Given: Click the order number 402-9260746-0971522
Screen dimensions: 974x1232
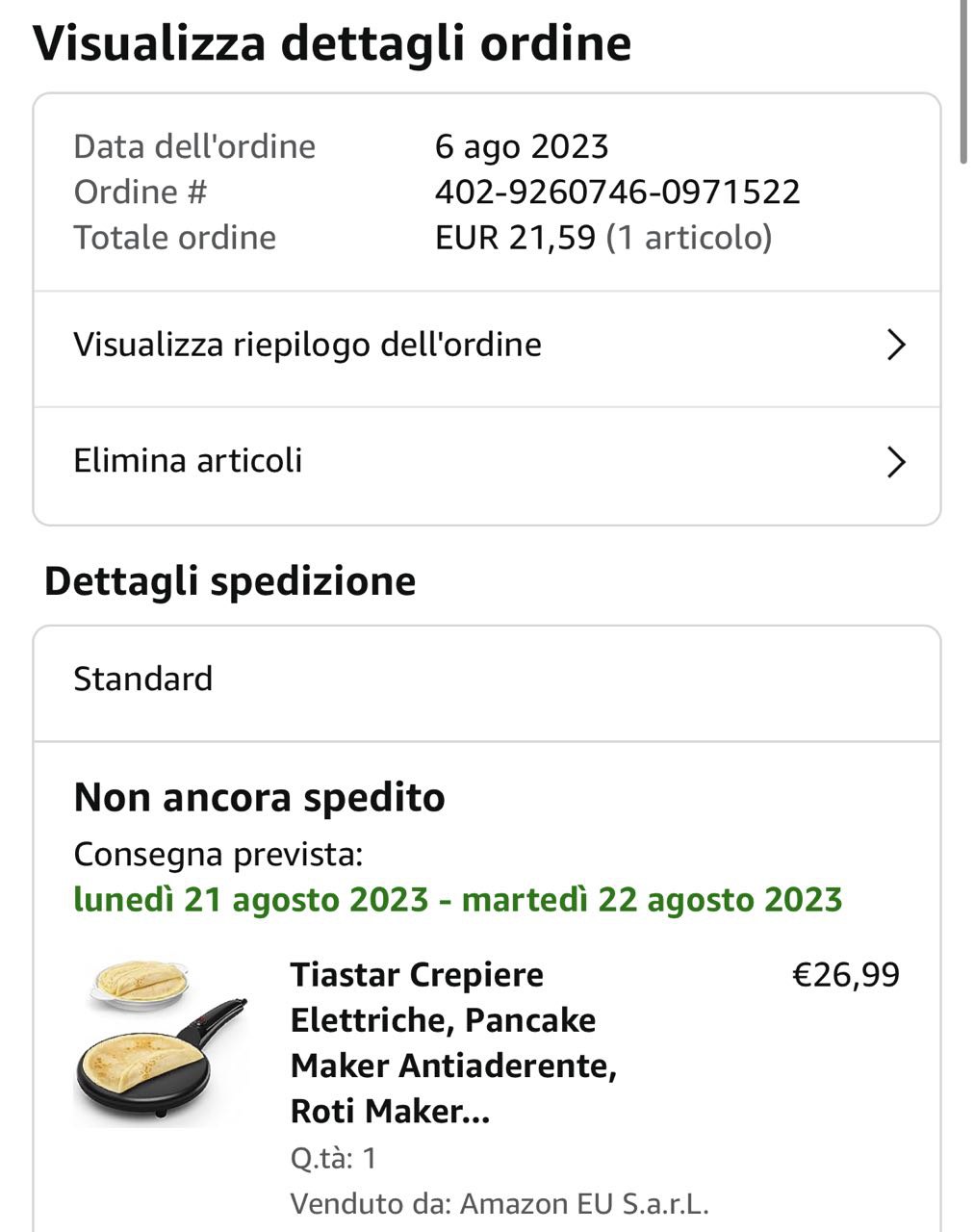Looking at the screenshot, I should [617, 192].
